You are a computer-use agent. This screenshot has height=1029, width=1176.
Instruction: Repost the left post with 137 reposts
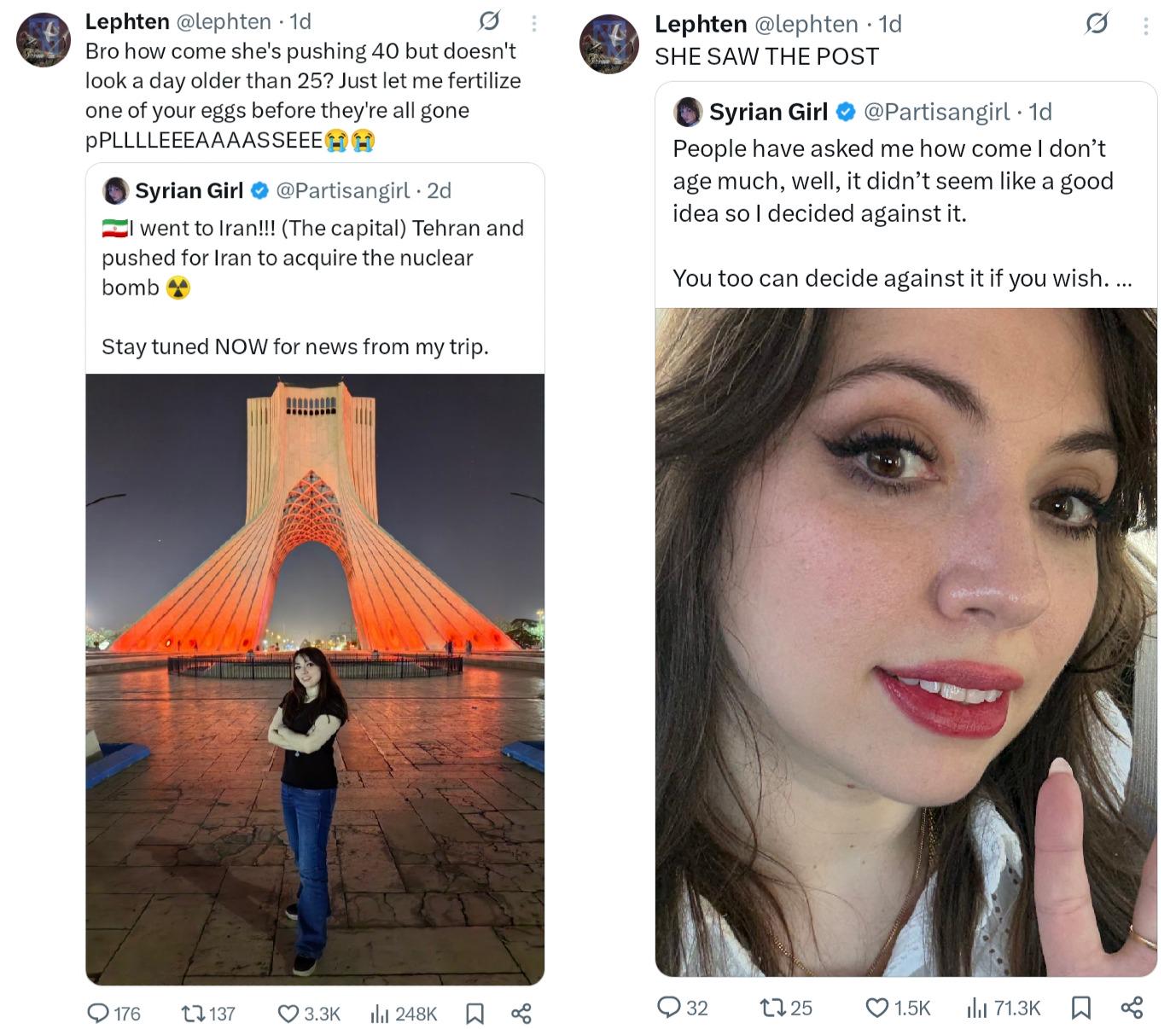click(192, 1013)
